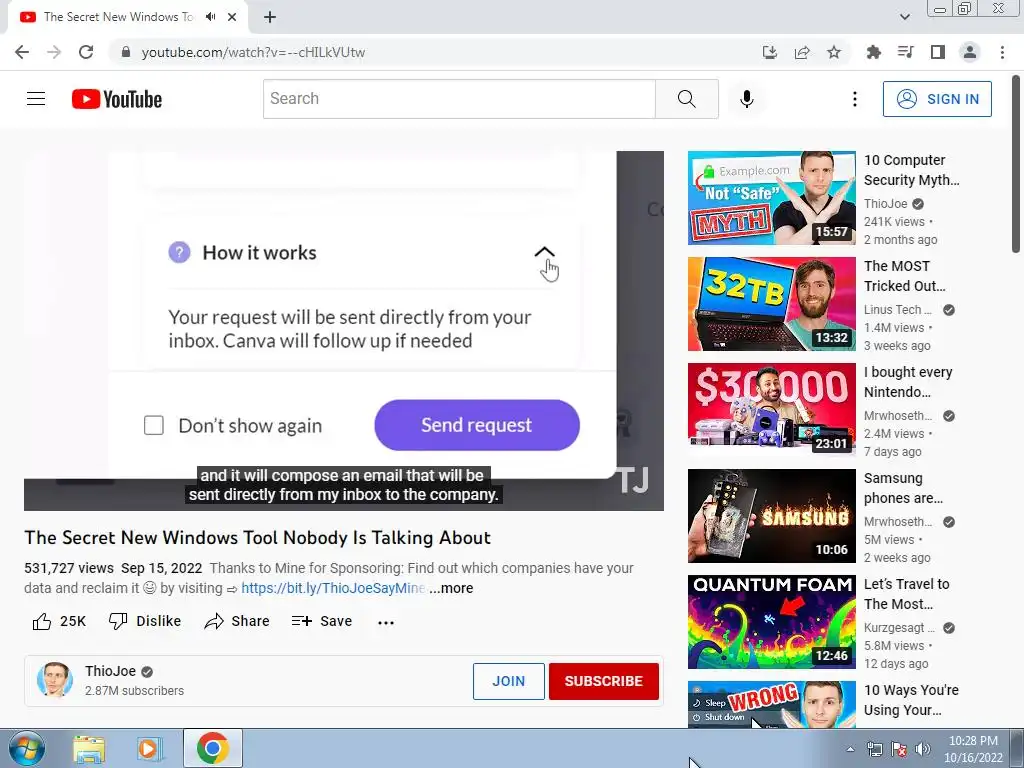
Task: Open the Samsung phones video thumbnail
Action: pos(771,516)
